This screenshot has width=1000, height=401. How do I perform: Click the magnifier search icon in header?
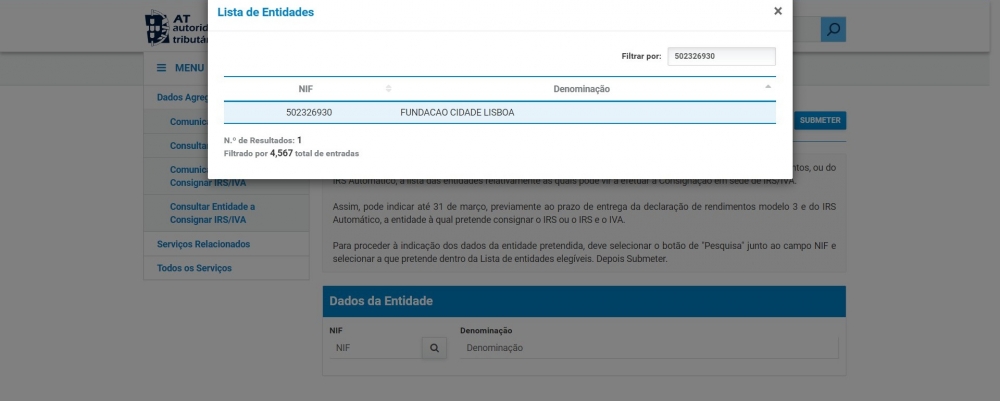pyautogui.click(x=833, y=29)
